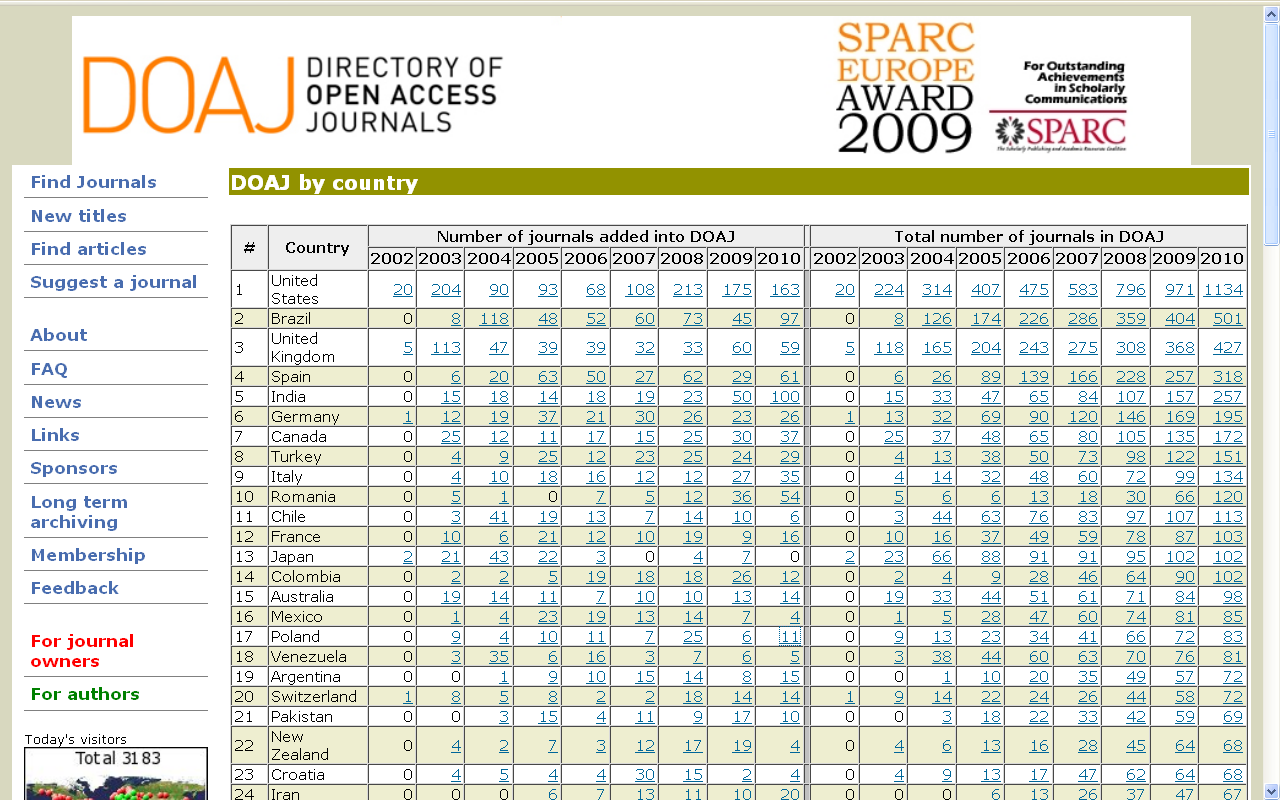This screenshot has height=800, width=1280.
Task: Open 57 in the Argentina row
Action: coord(1185,677)
